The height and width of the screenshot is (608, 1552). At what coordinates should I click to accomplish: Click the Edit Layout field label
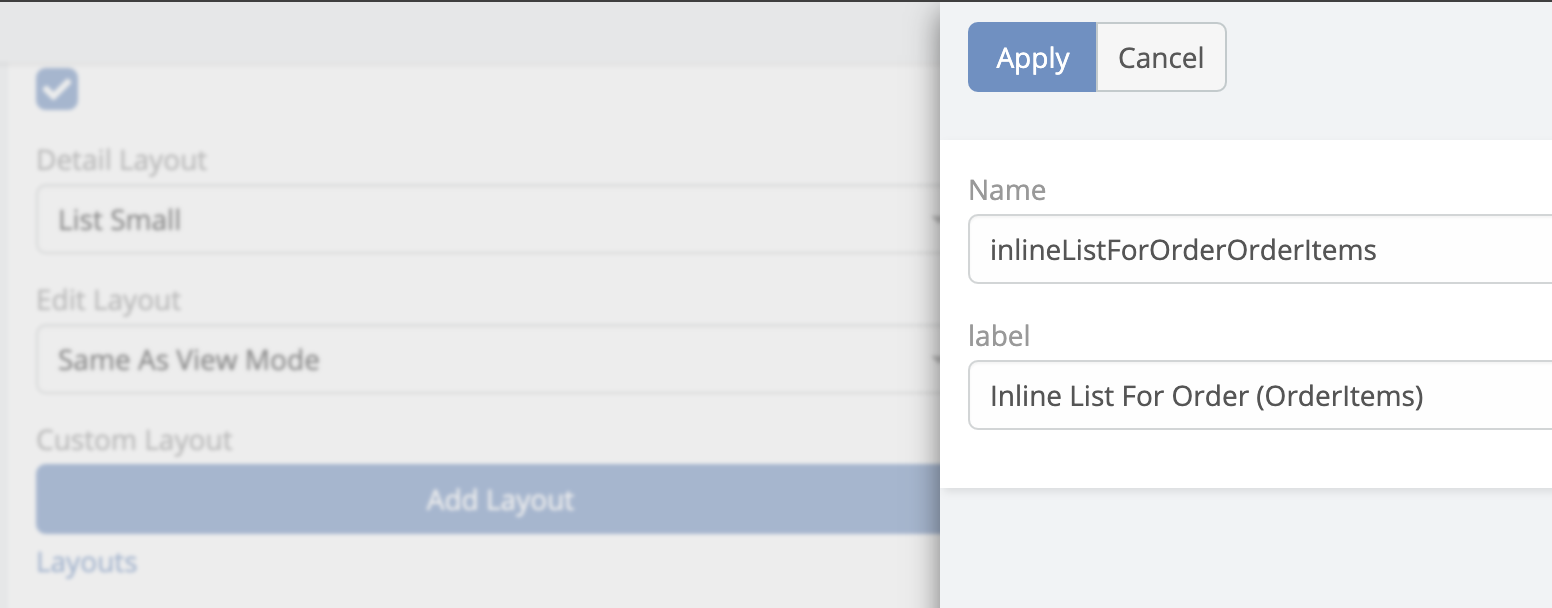pos(108,300)
